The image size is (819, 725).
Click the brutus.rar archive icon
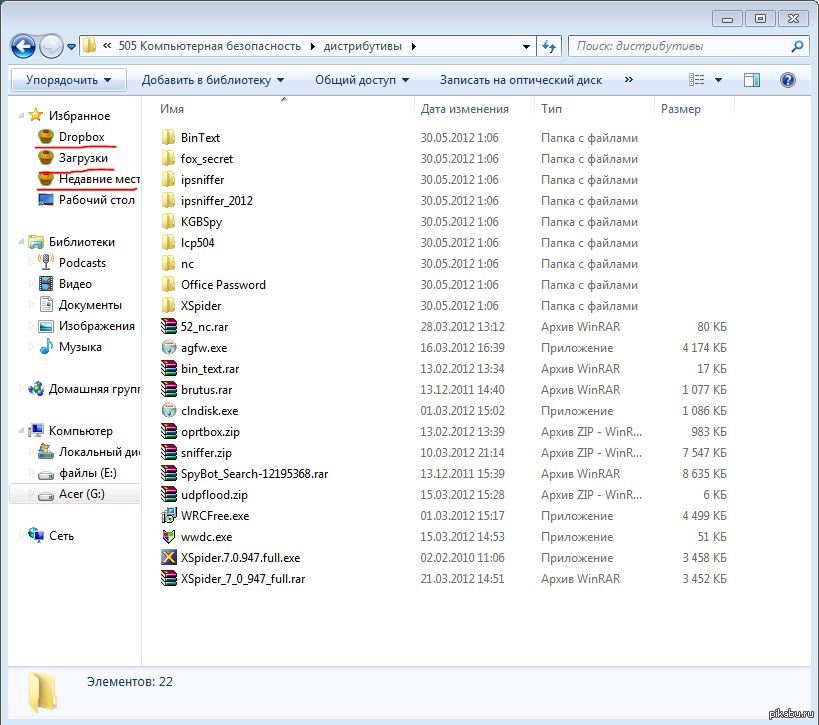169,390
